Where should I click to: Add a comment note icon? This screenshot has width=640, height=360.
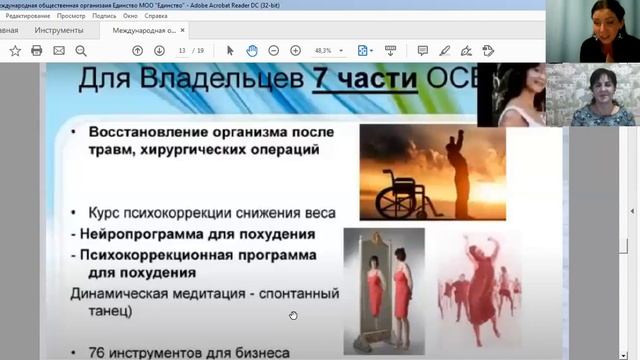point(422,51)
